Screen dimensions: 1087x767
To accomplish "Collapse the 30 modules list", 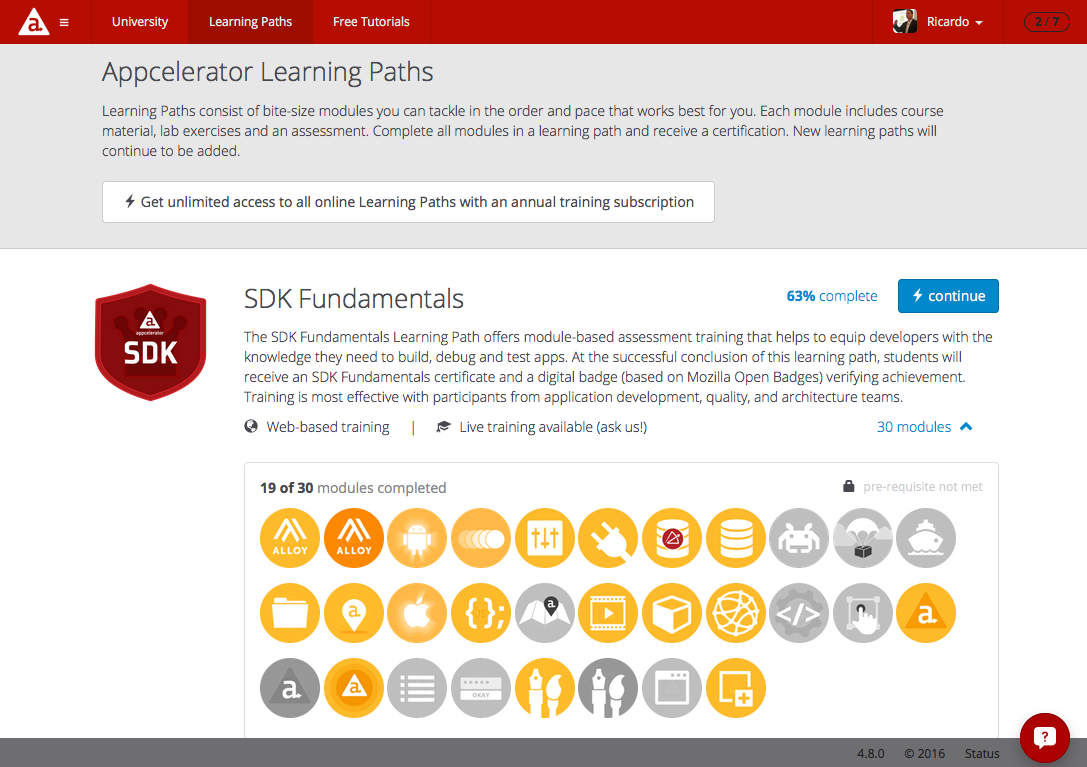I will pyautogui.click(x=924, y=426).
